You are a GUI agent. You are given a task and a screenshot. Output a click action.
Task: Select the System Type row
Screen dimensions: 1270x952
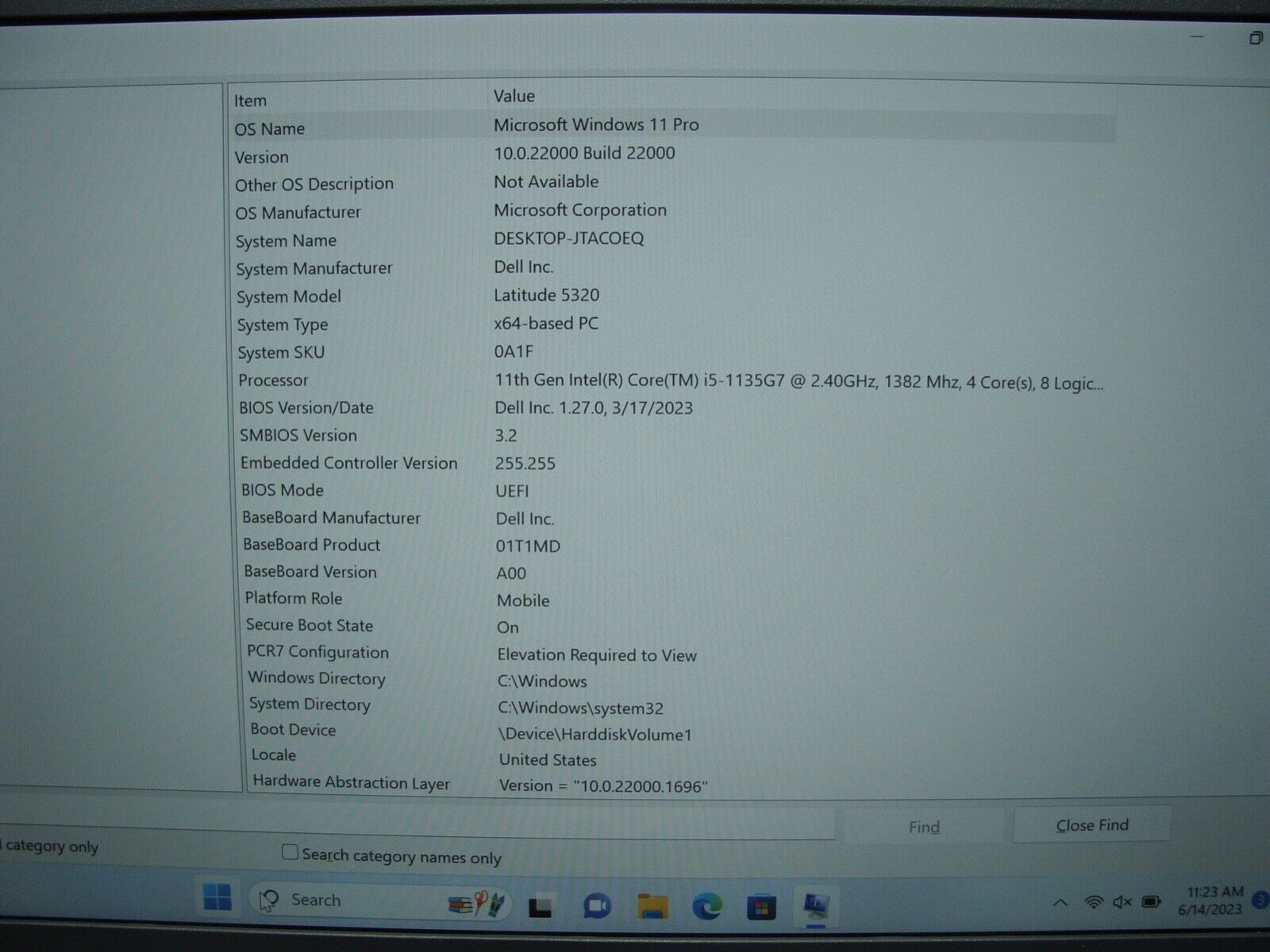pos(674,324)
